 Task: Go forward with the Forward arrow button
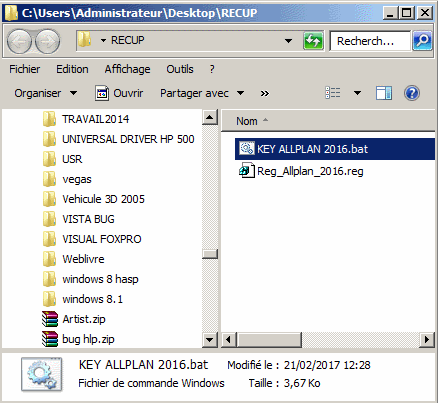[47, 41]
